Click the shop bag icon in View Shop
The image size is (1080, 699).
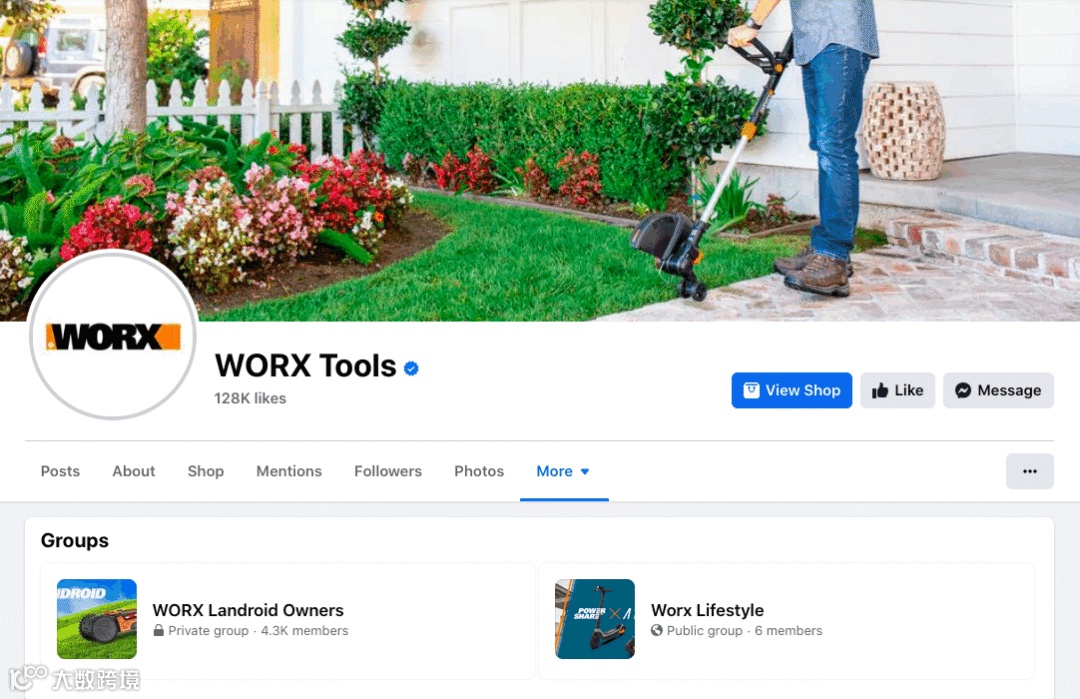tap(751, 390)
